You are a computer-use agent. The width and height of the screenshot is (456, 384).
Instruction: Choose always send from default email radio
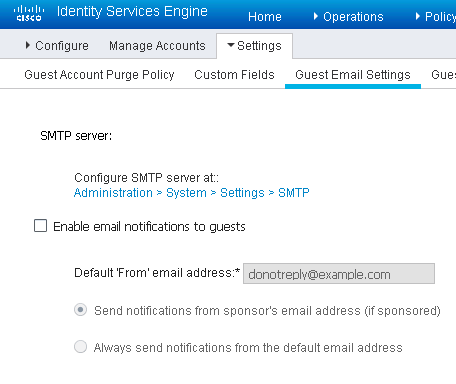pyautogui.click(x=80, y=347)
